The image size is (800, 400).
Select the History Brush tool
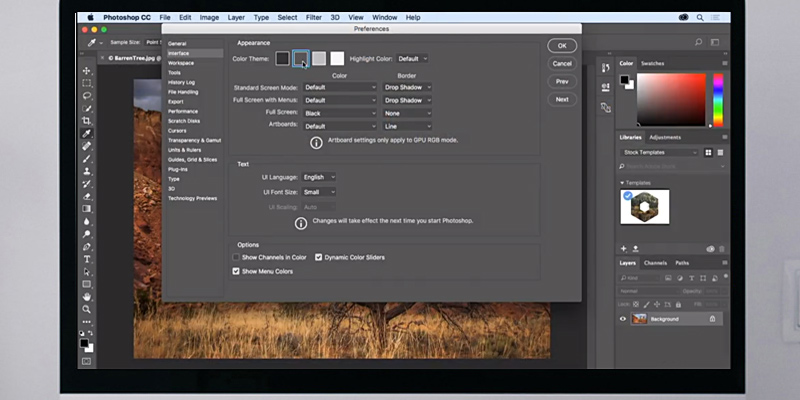(87, 184)
